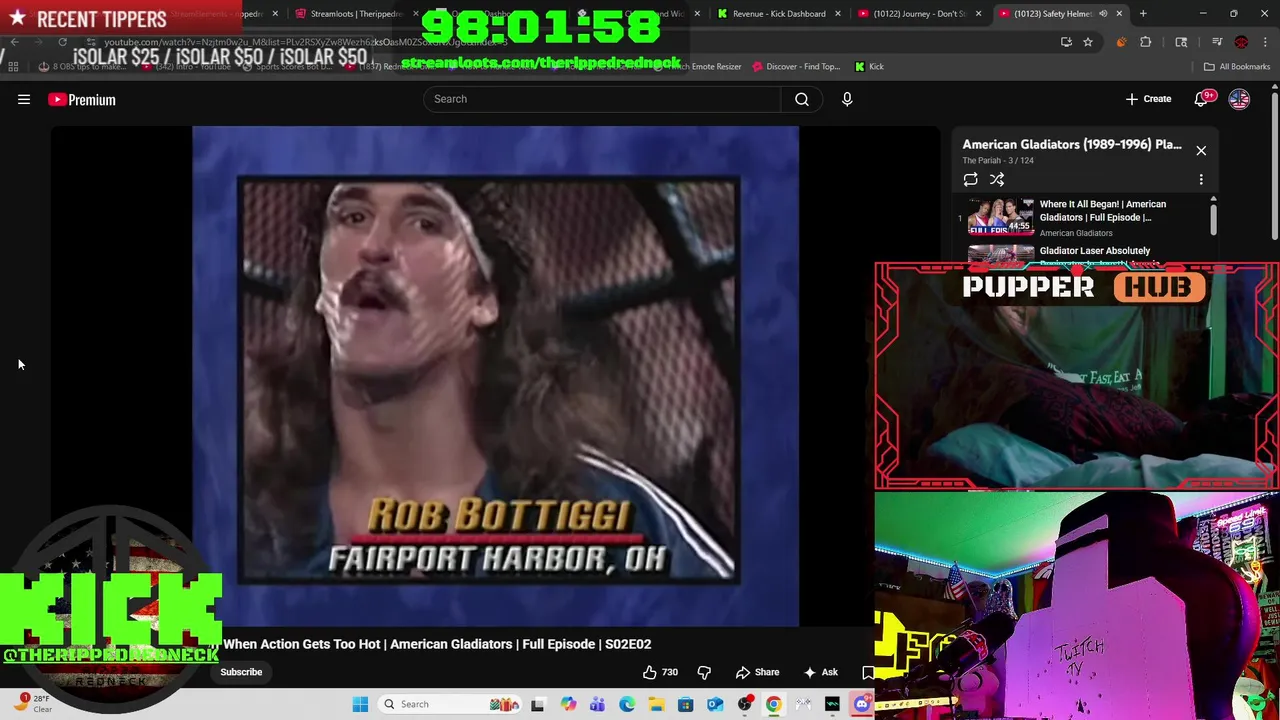This screenshot has height=720, width=1280.
Task: Open the browser extensions puzzle icon
Action: point(1146,42)
